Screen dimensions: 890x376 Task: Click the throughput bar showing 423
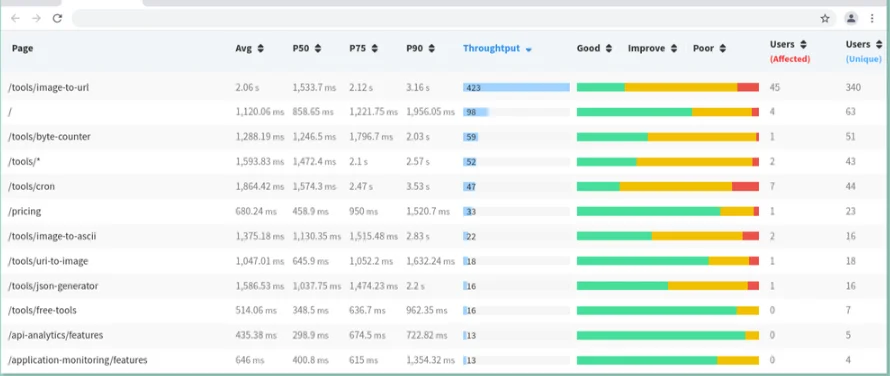coord(516,87)
